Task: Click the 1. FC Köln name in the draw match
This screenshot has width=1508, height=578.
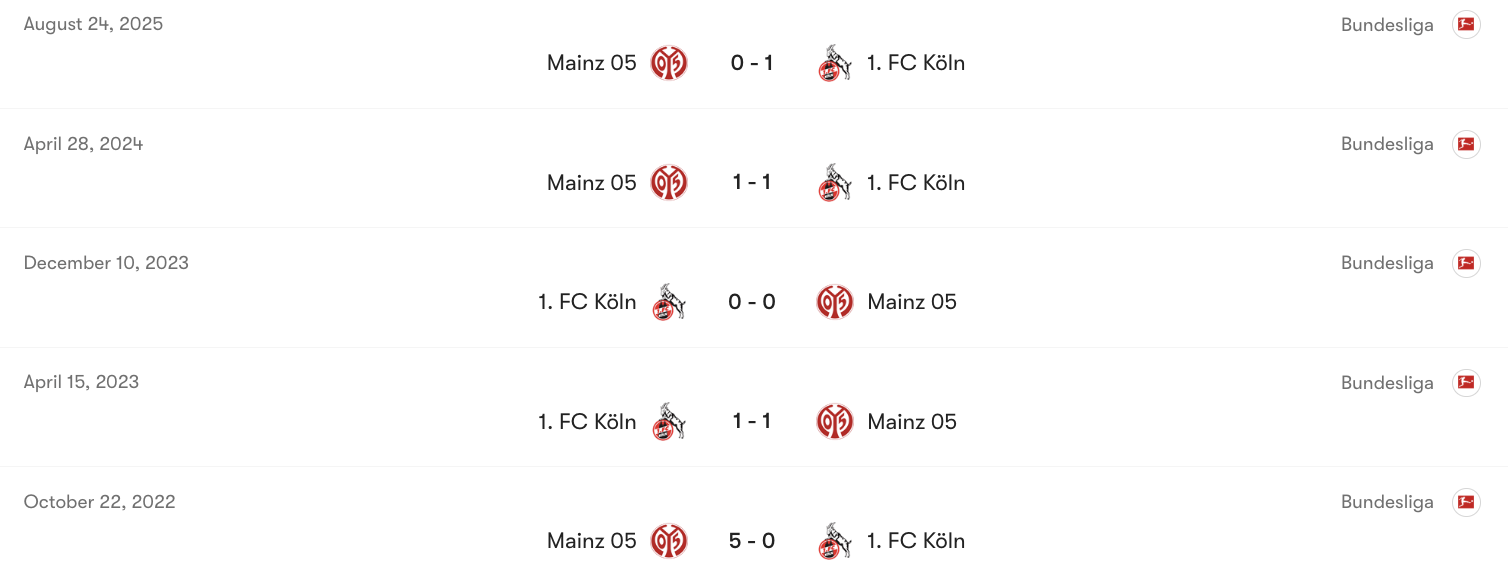Action: [x=915, y=182]
